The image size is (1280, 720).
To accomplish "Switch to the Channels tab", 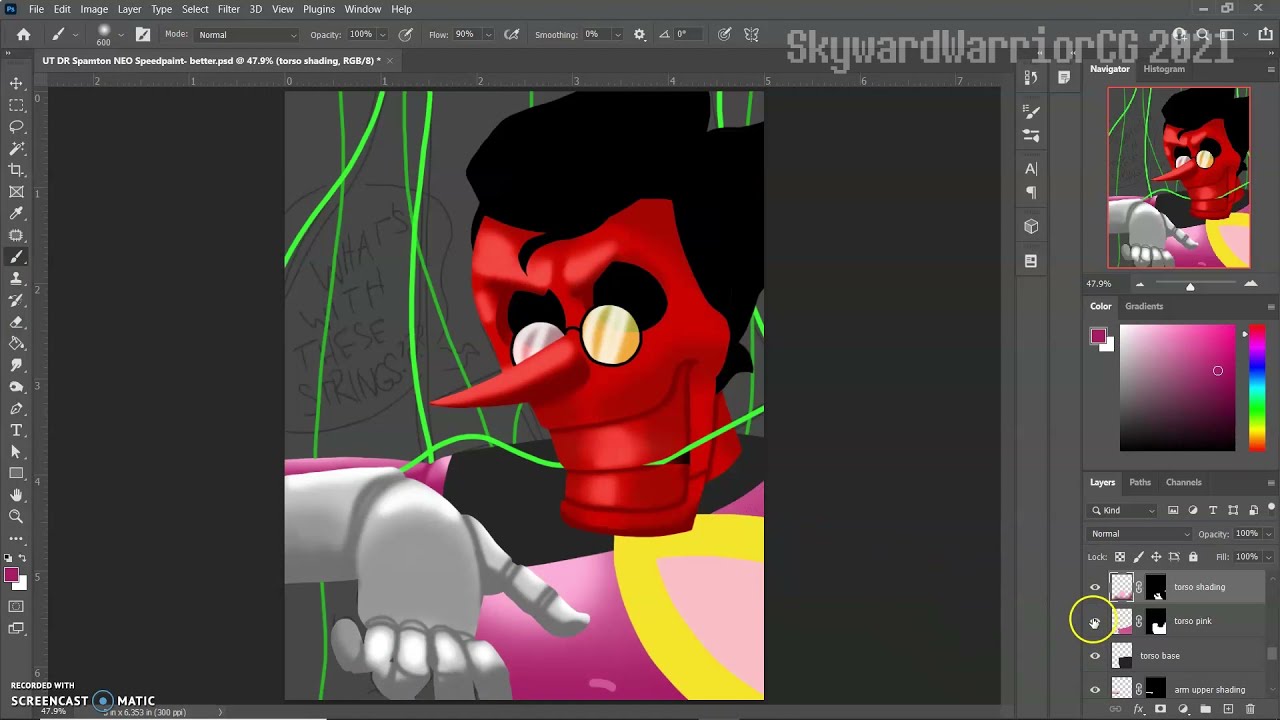I will pyautogui.click(x=1183, y=482).
